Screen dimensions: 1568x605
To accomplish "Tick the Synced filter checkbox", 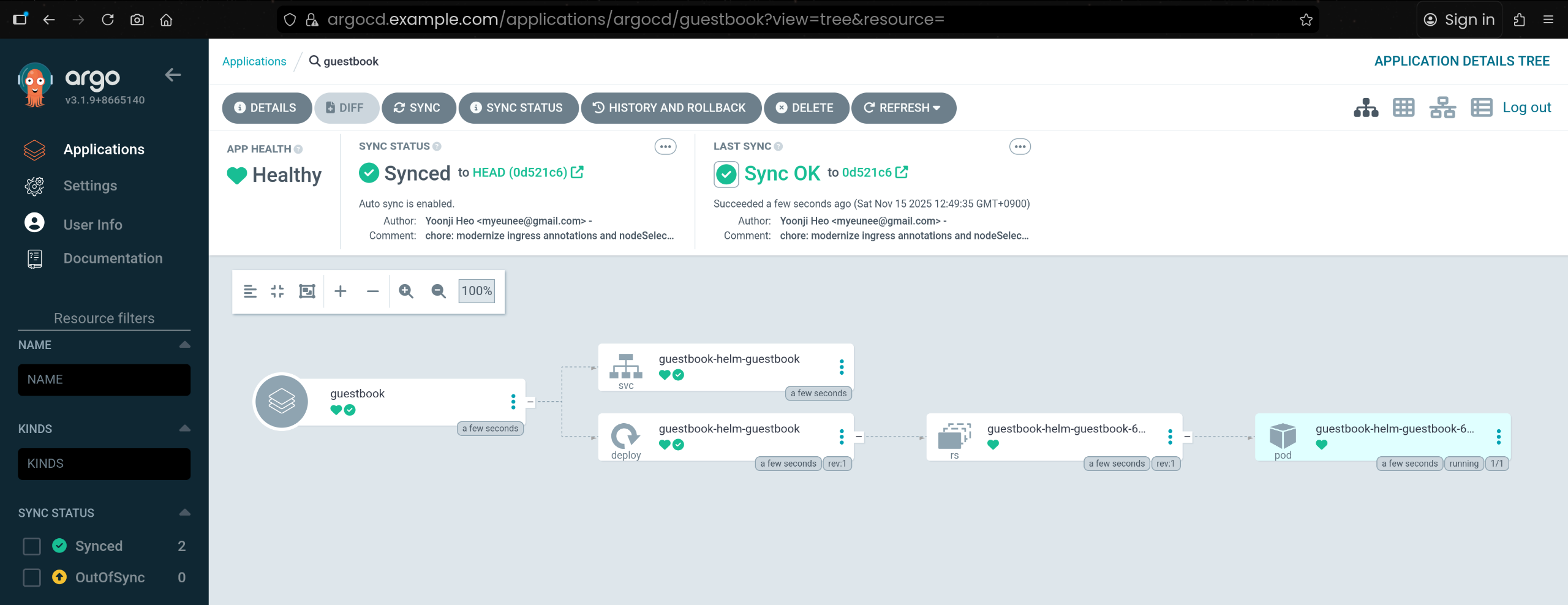I will pos(32,546).
